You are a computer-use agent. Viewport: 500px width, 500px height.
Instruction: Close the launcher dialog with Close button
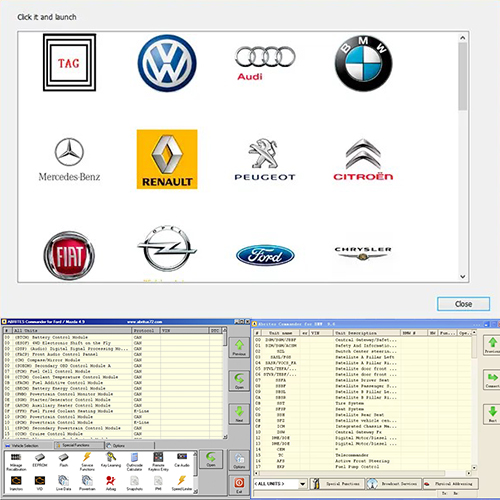coord(463,304)
